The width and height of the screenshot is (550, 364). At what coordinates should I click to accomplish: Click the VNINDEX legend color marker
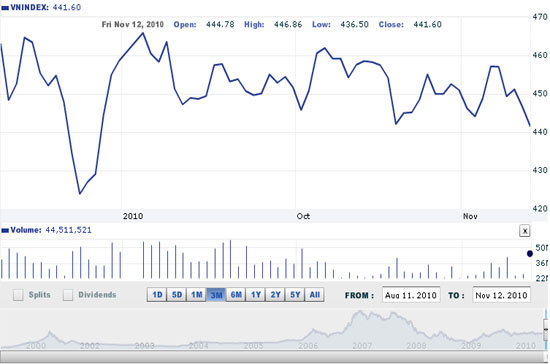tap(5, 8)
